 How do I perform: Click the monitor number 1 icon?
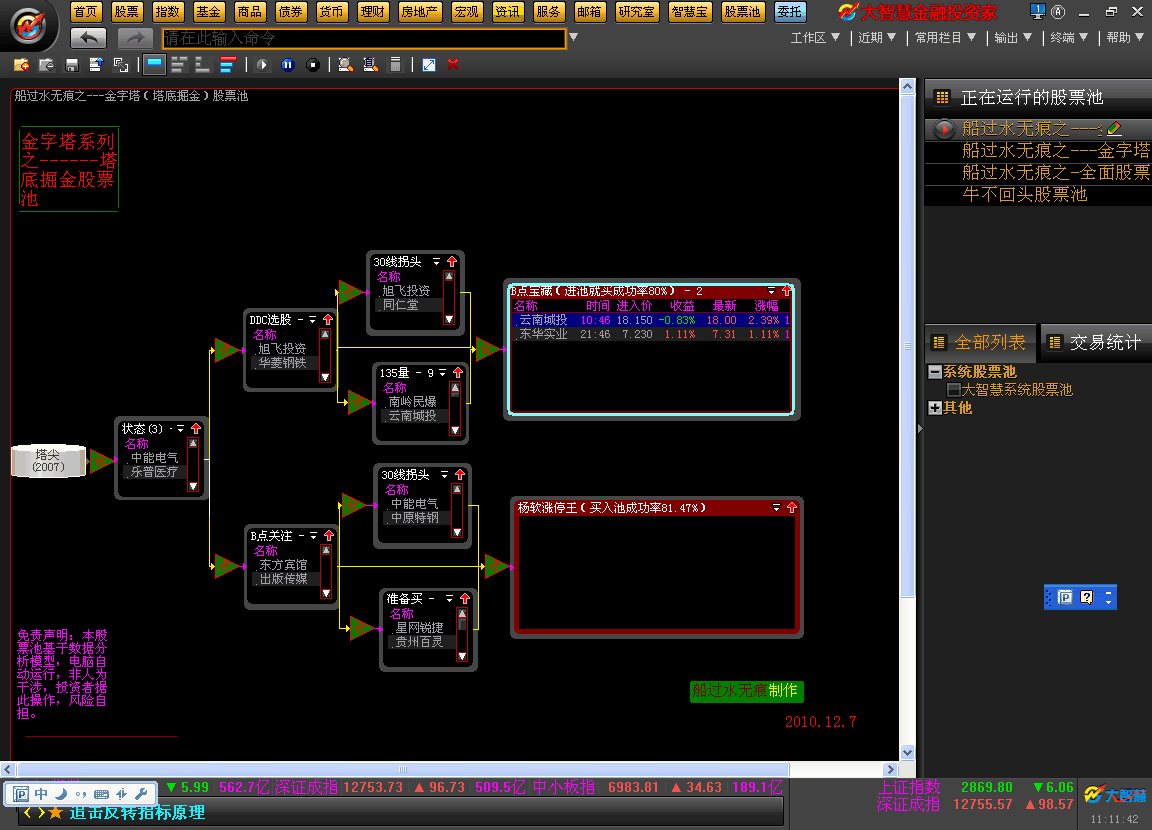(1037, 11)
